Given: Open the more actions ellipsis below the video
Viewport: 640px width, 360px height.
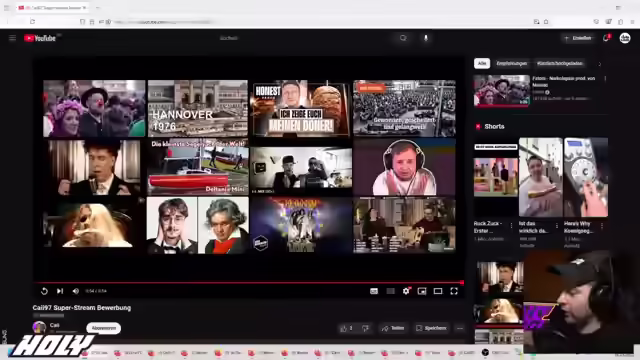Looking at the screenshot, I should 460,328.
